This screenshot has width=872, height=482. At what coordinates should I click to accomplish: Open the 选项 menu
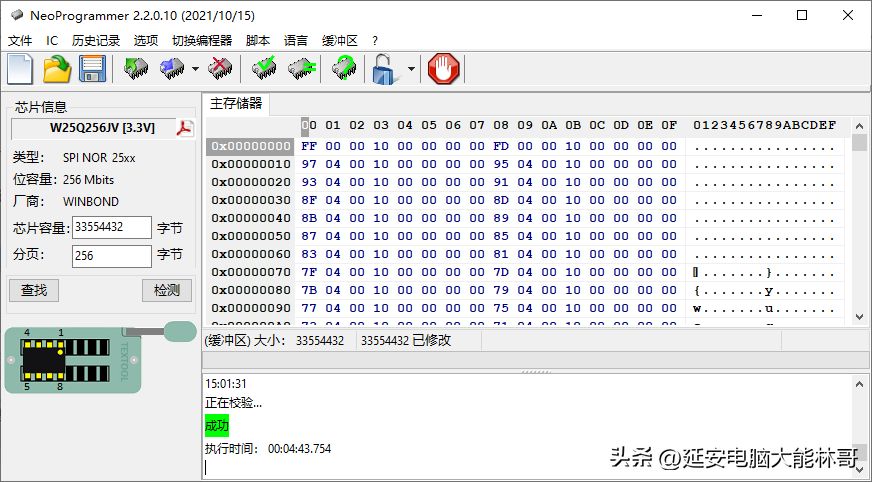coord(146,41)
